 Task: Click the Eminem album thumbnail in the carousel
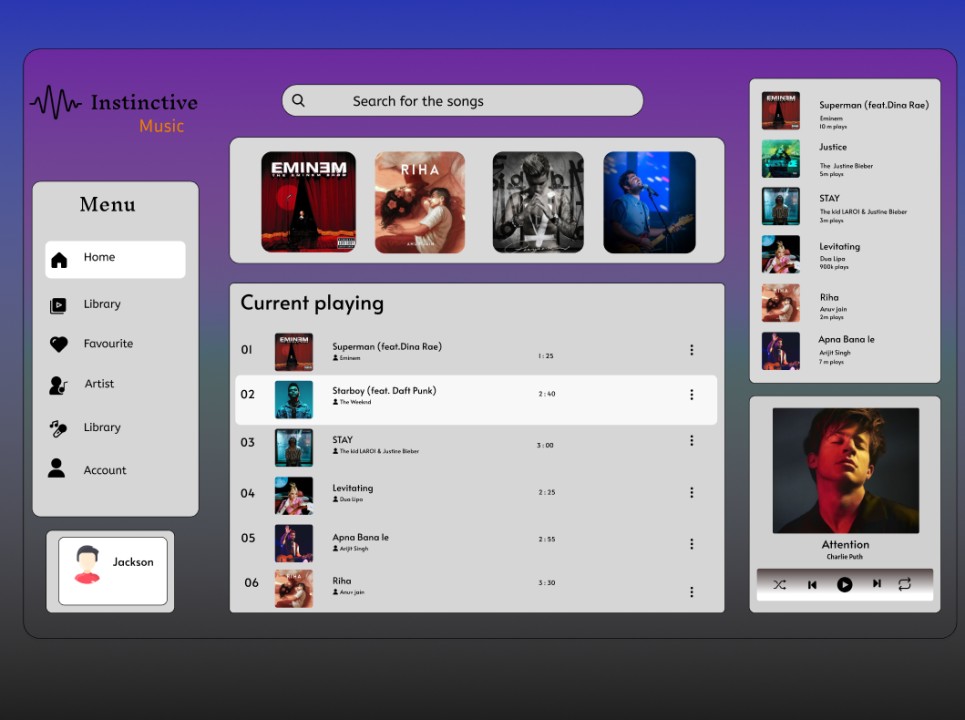(x=307, y=199)
